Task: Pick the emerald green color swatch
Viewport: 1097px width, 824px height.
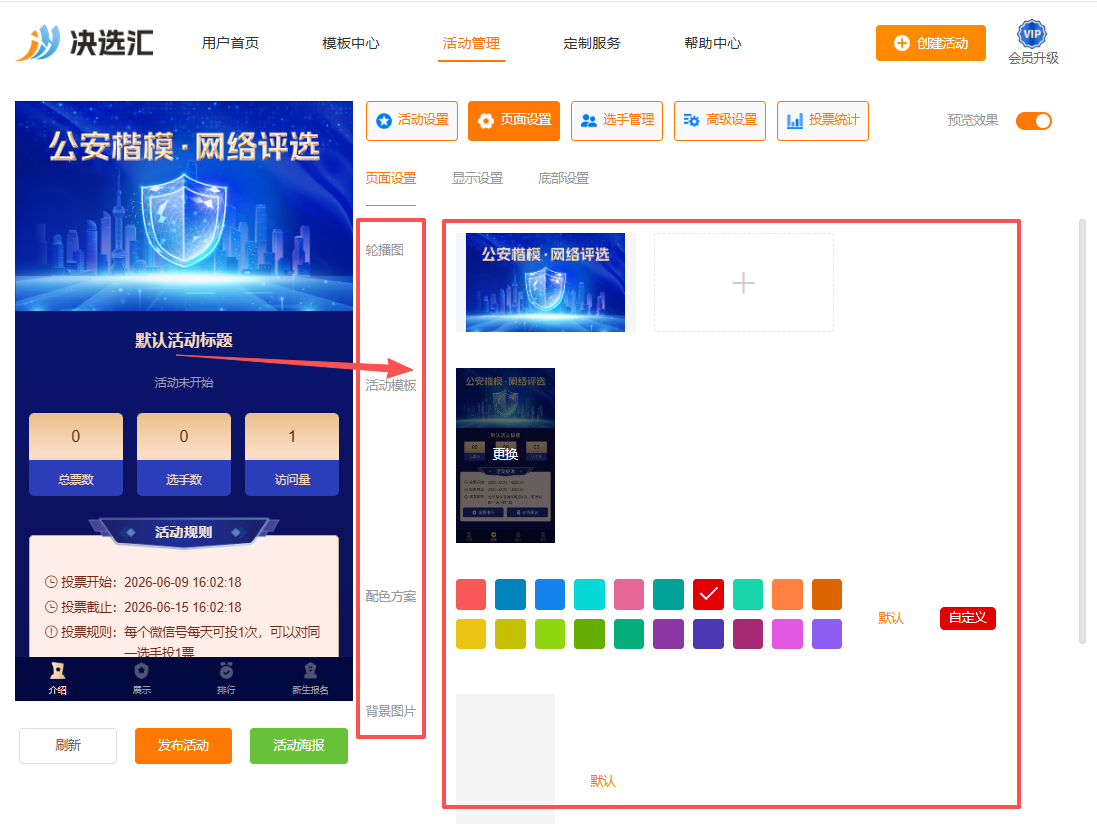Action: (629, 634)
